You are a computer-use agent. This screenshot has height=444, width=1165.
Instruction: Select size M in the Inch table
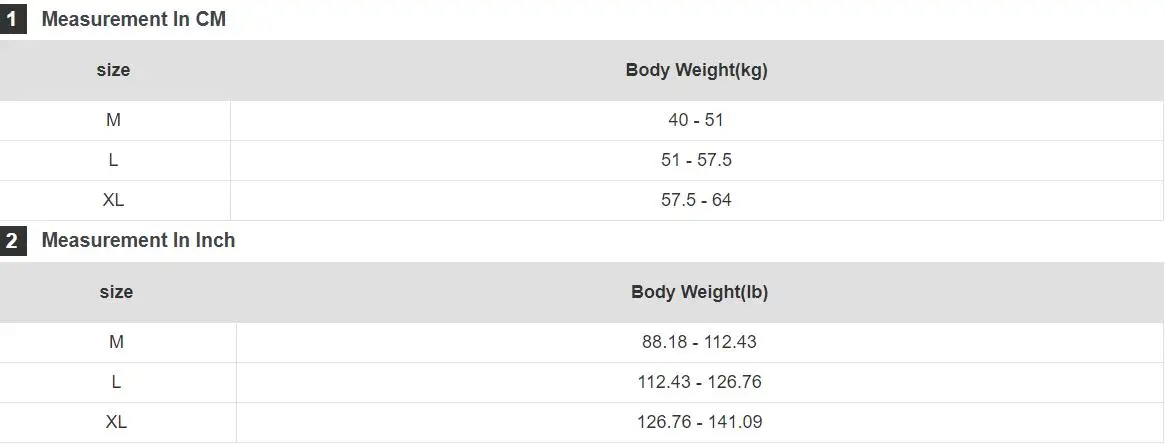(x=116, y=342)
